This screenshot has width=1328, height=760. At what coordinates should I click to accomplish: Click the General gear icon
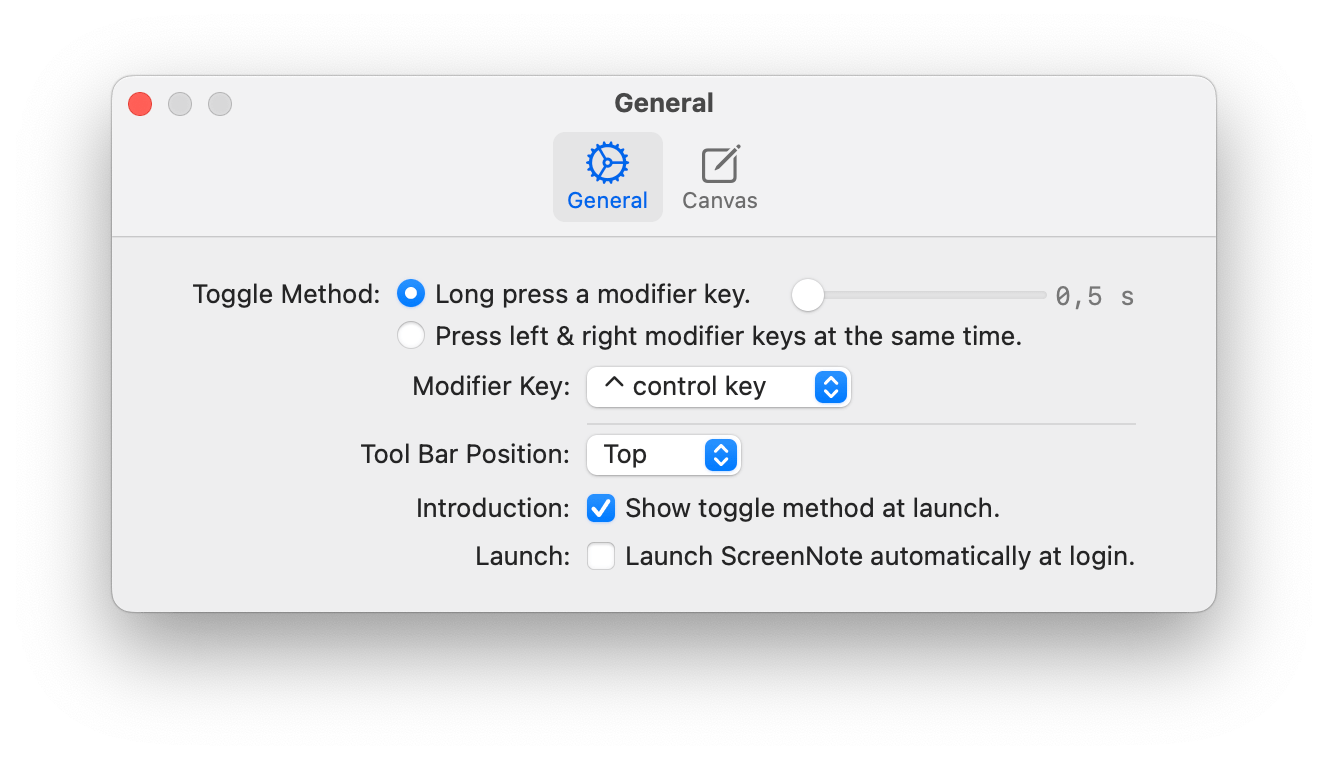tap(607, 163)
